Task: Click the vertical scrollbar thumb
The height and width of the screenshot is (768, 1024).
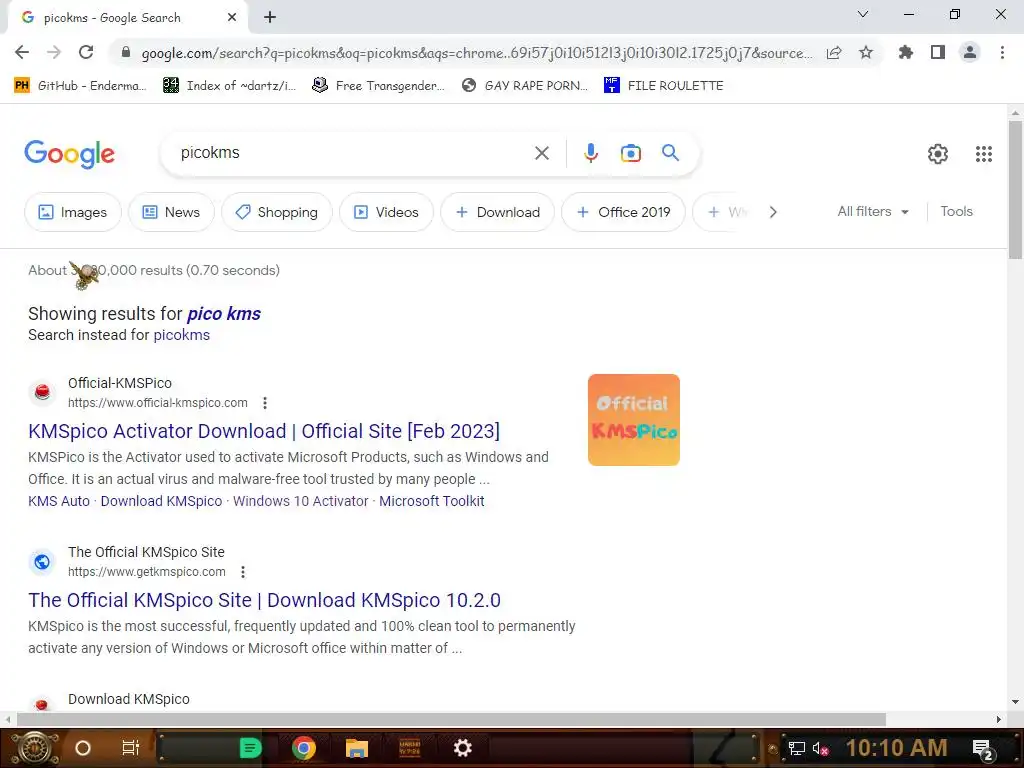Action: coord(1015,189)
